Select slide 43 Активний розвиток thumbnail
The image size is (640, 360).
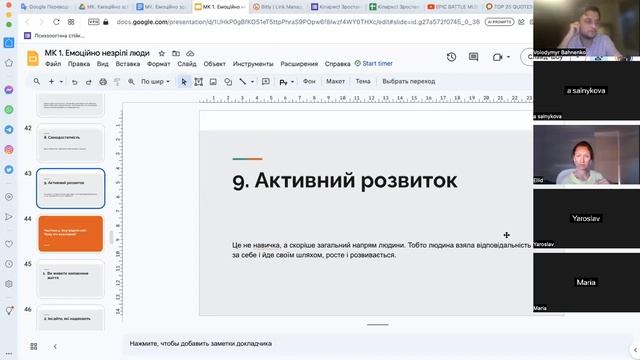[71, 189]
